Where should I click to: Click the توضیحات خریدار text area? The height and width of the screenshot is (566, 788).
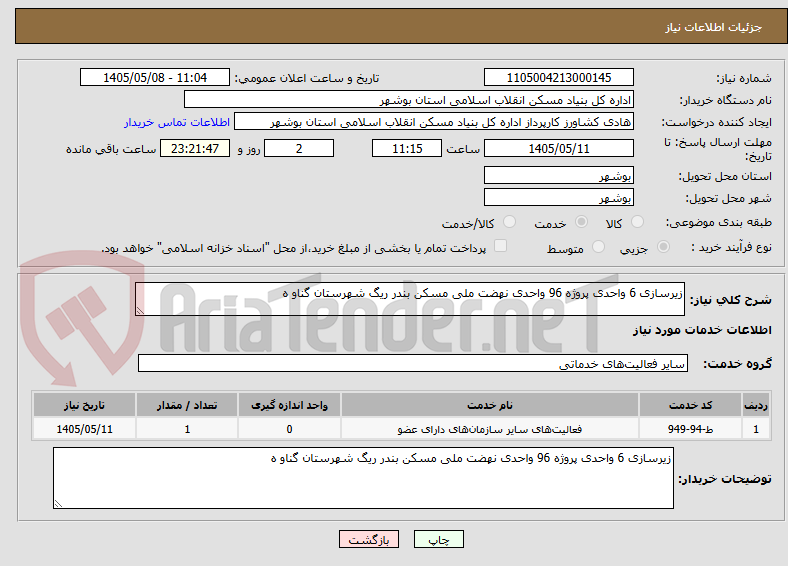(x=363, y=478)
